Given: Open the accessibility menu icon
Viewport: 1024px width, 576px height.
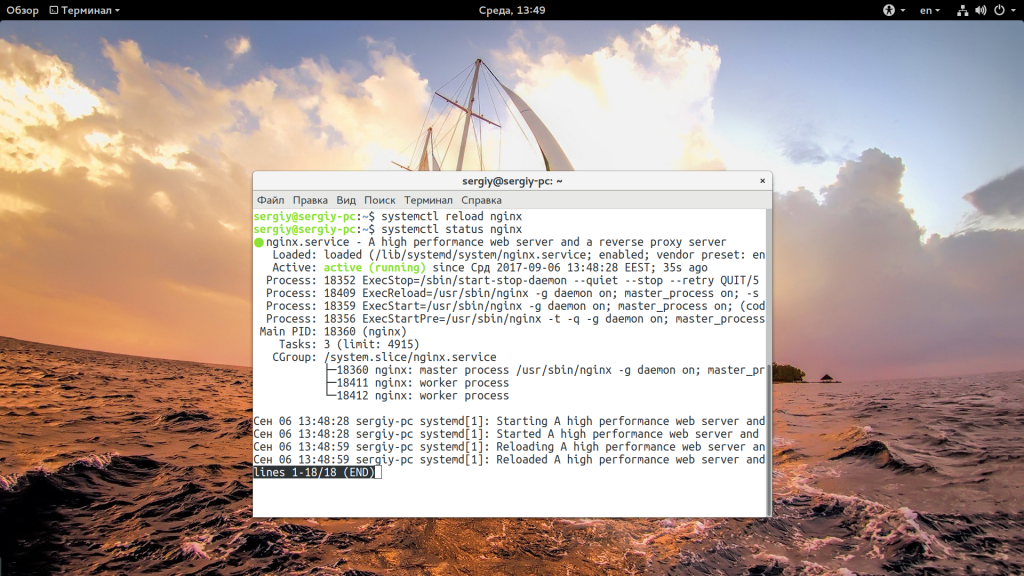Looking at the screenshot, I should coord(888,10).
